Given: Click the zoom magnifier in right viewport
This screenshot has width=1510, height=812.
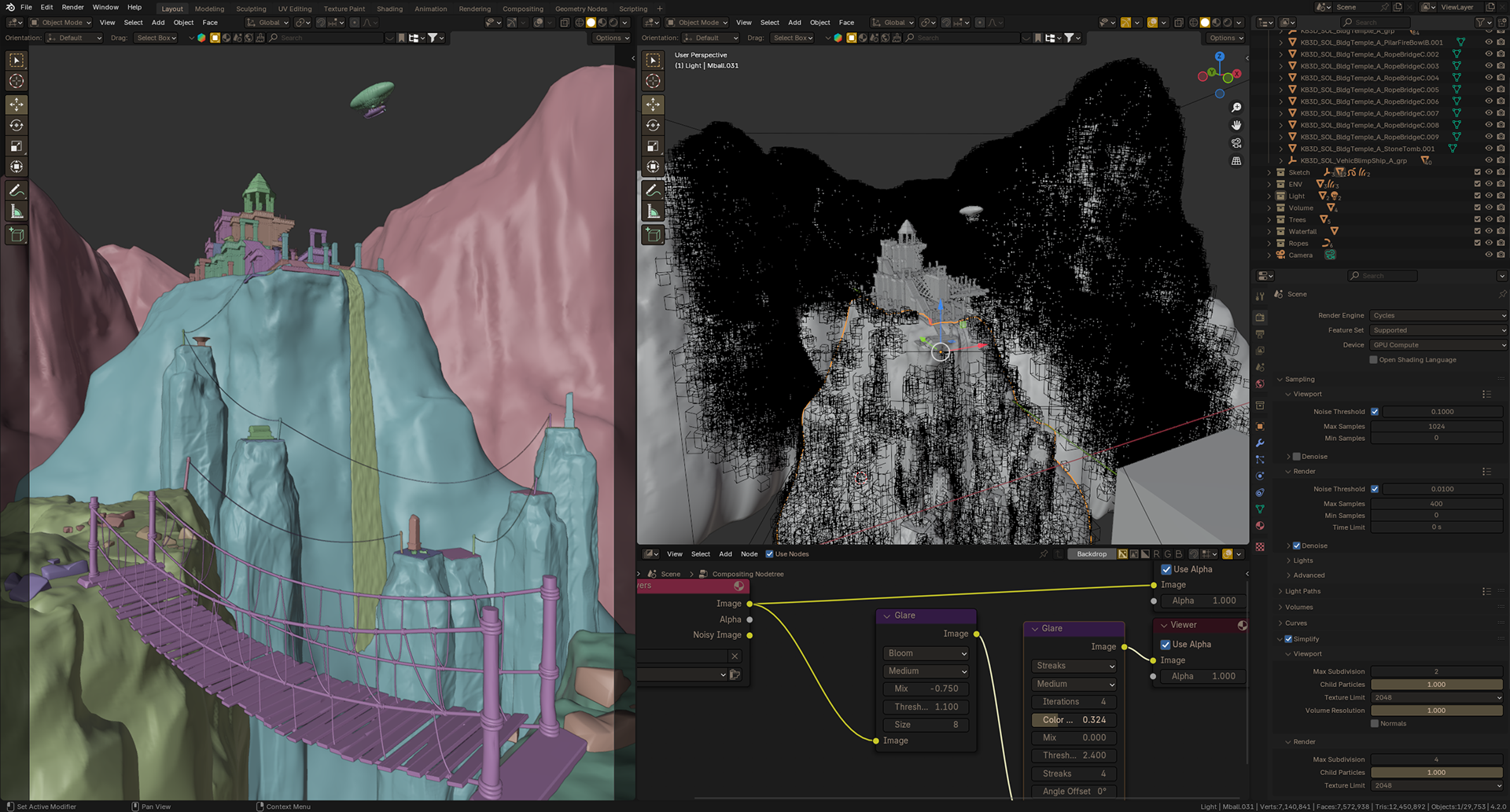Looking at the screenshot, I should (1236, 108).
